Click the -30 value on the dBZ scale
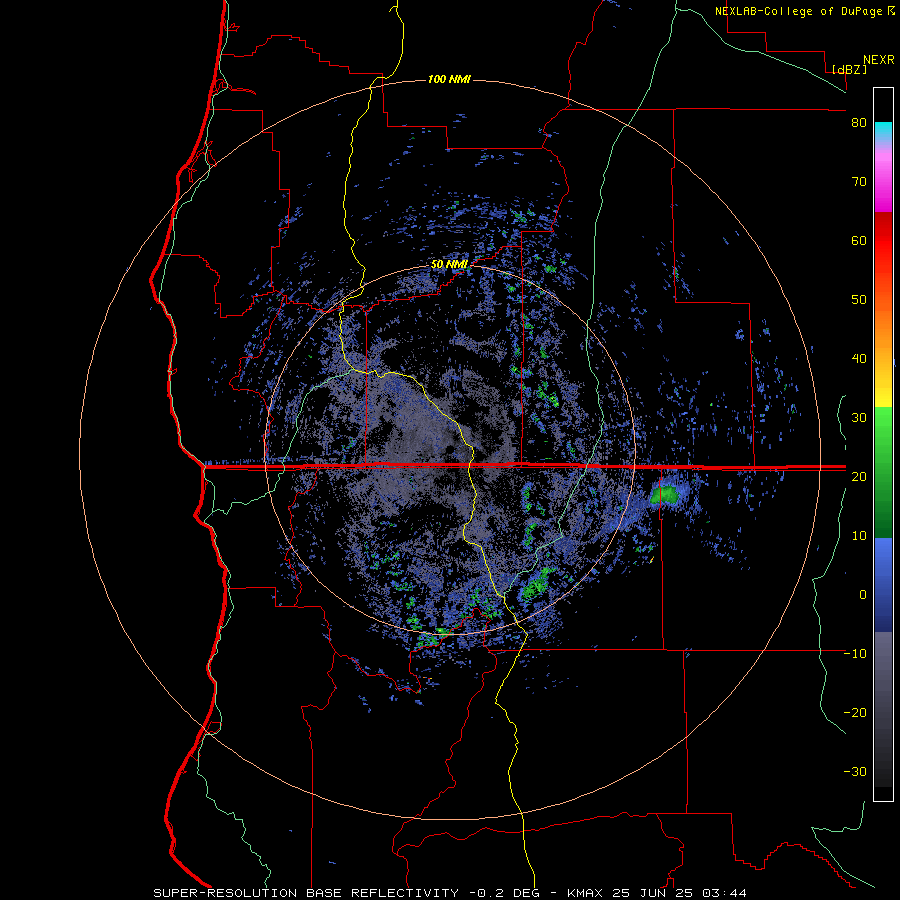The image size is (900, 900). (855, 772)
